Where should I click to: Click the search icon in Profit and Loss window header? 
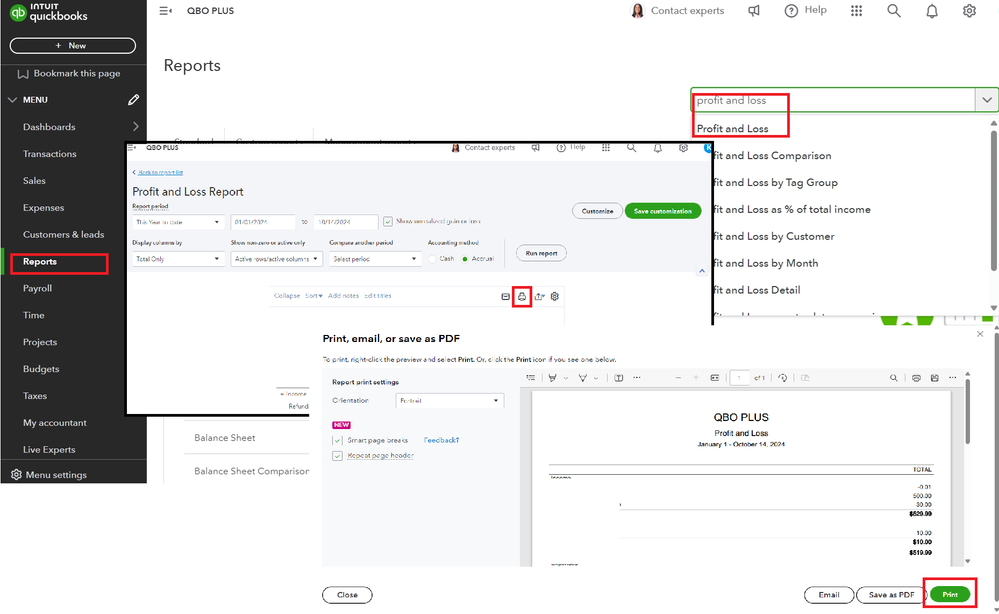(x=631, y=148)
